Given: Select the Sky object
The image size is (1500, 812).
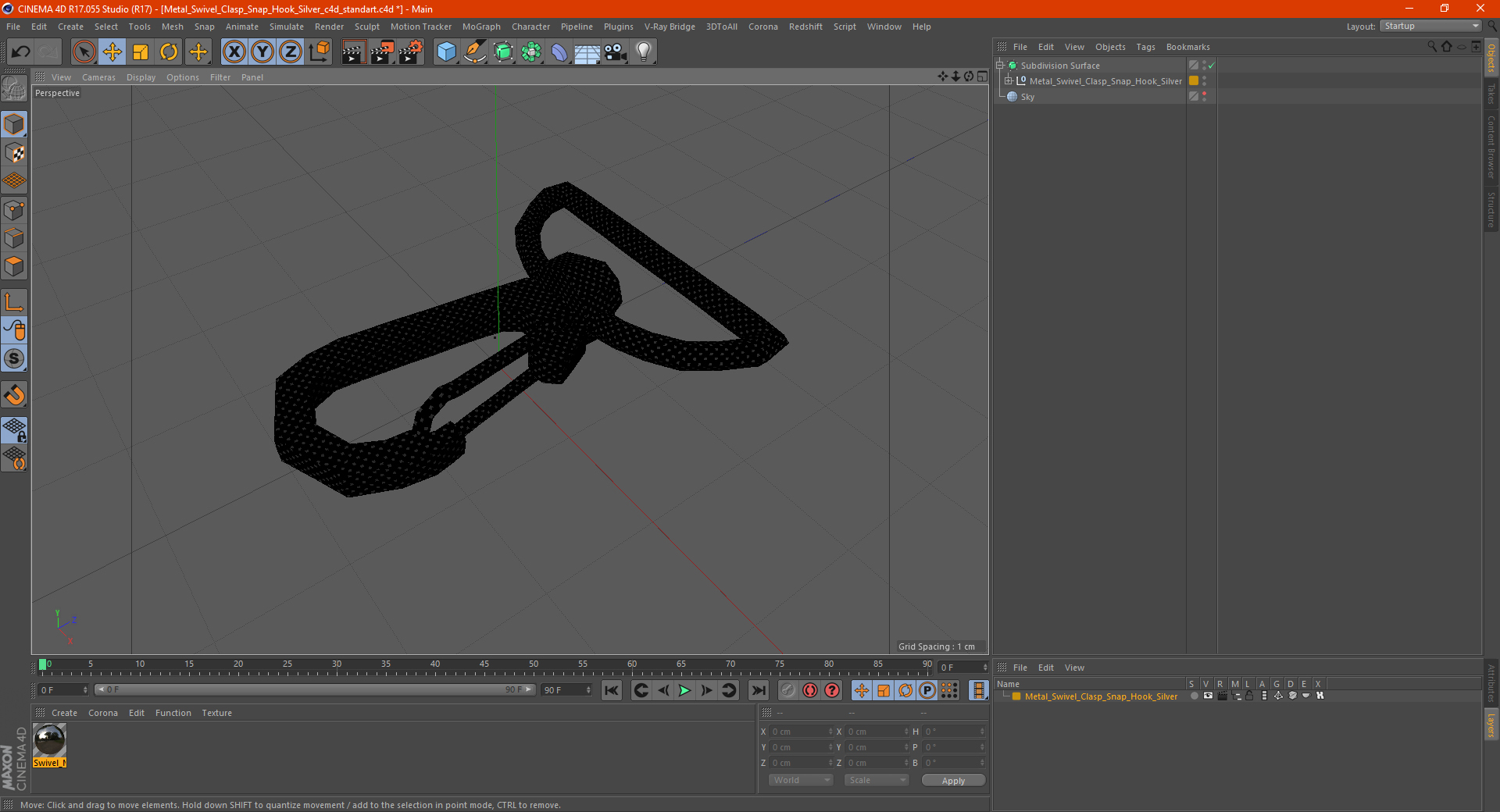Looking at the screenshot, I should point(1027,97).
